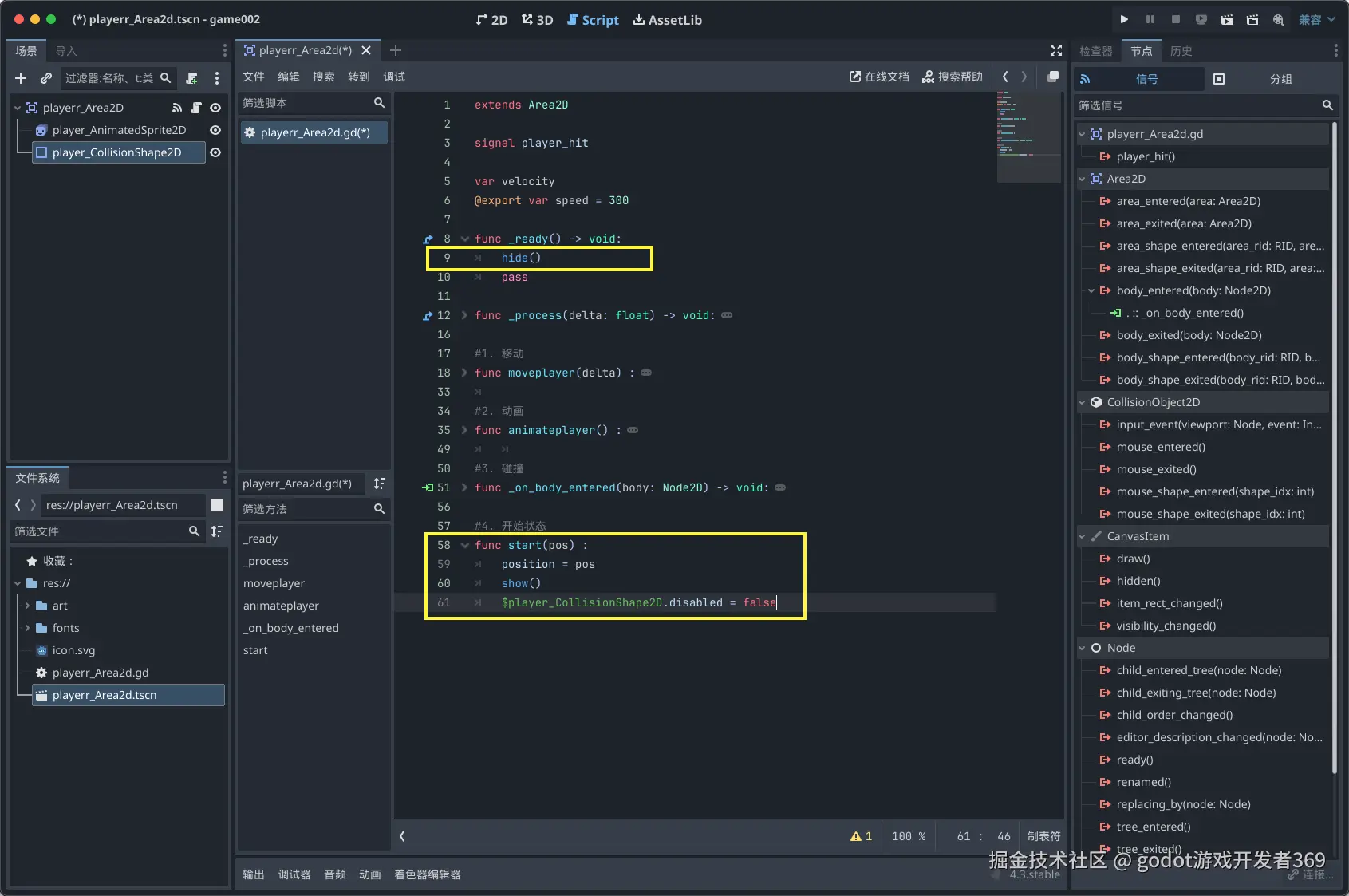The height and width of the screenshot is (896, 1349).
Task: Unfold the _process function at line 12
Action: click(464, 315)
